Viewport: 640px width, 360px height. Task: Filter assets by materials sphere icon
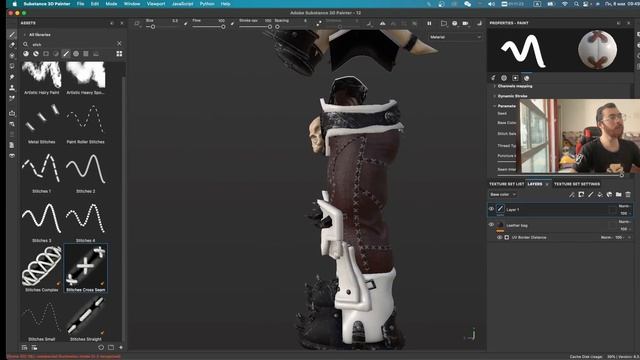(26, 54)
